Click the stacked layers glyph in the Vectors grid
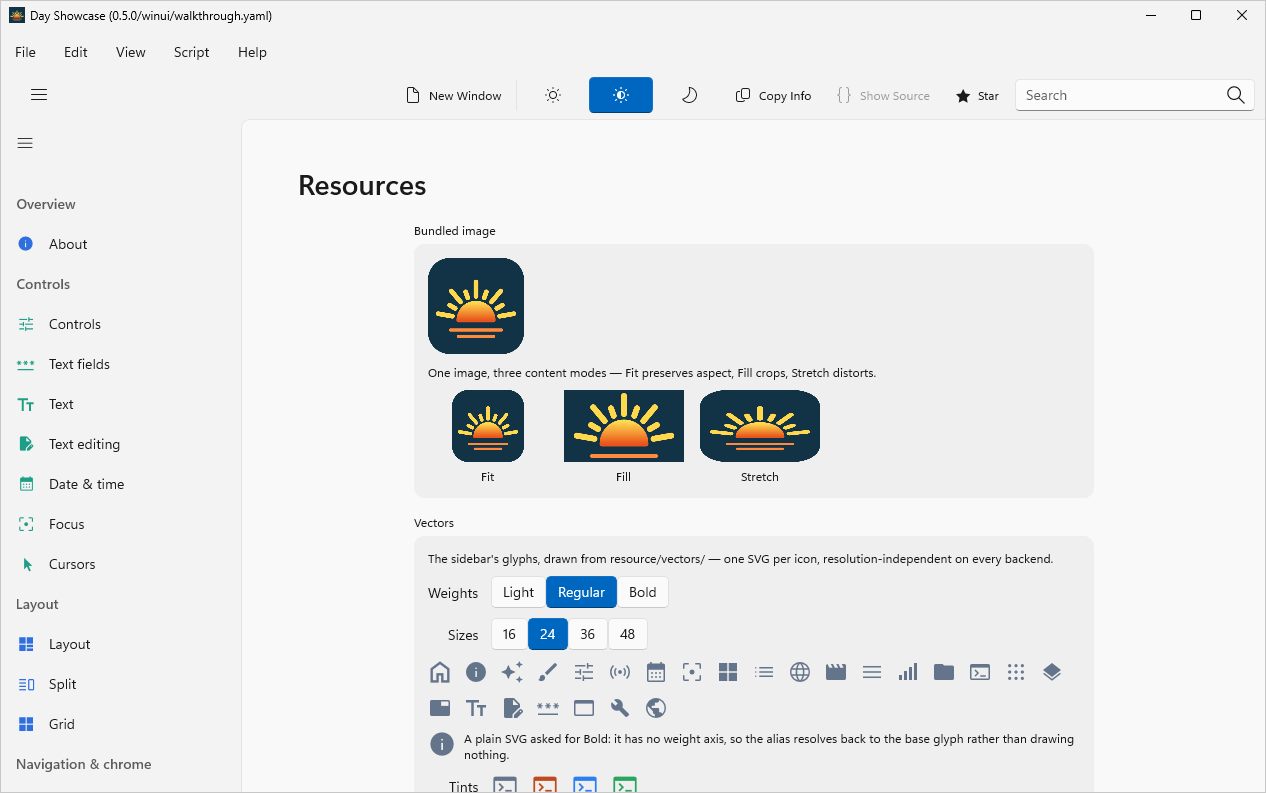 (x=1052, y=672)
